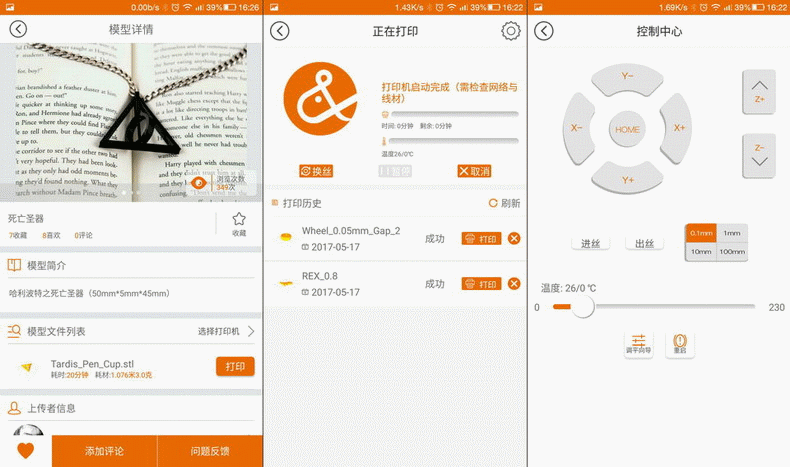Screen dimensions: 790x467
Task: Click the 暂停 pause button
Action: click(395, 171)
